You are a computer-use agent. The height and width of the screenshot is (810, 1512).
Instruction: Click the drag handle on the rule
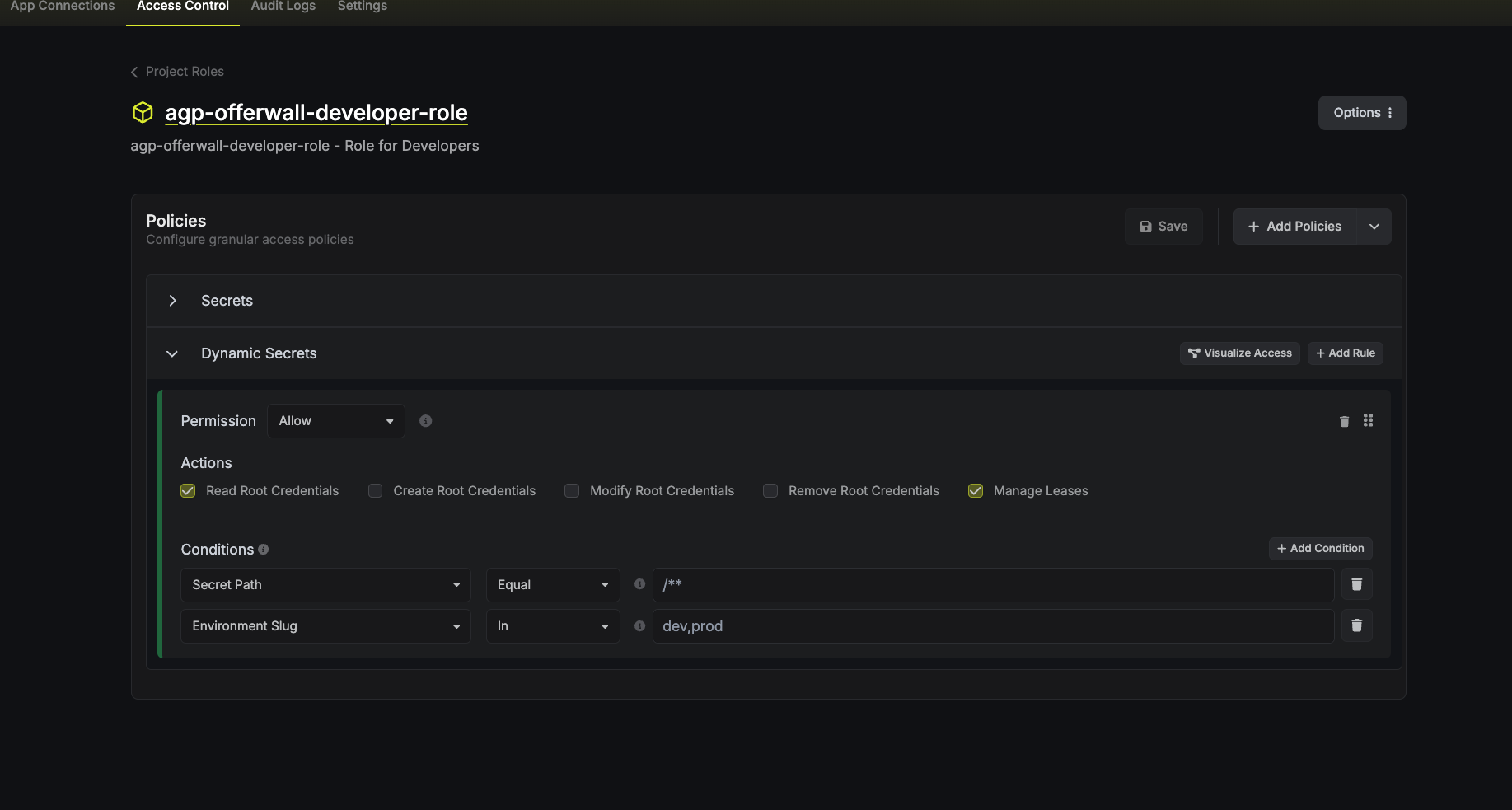point(1368,420)
